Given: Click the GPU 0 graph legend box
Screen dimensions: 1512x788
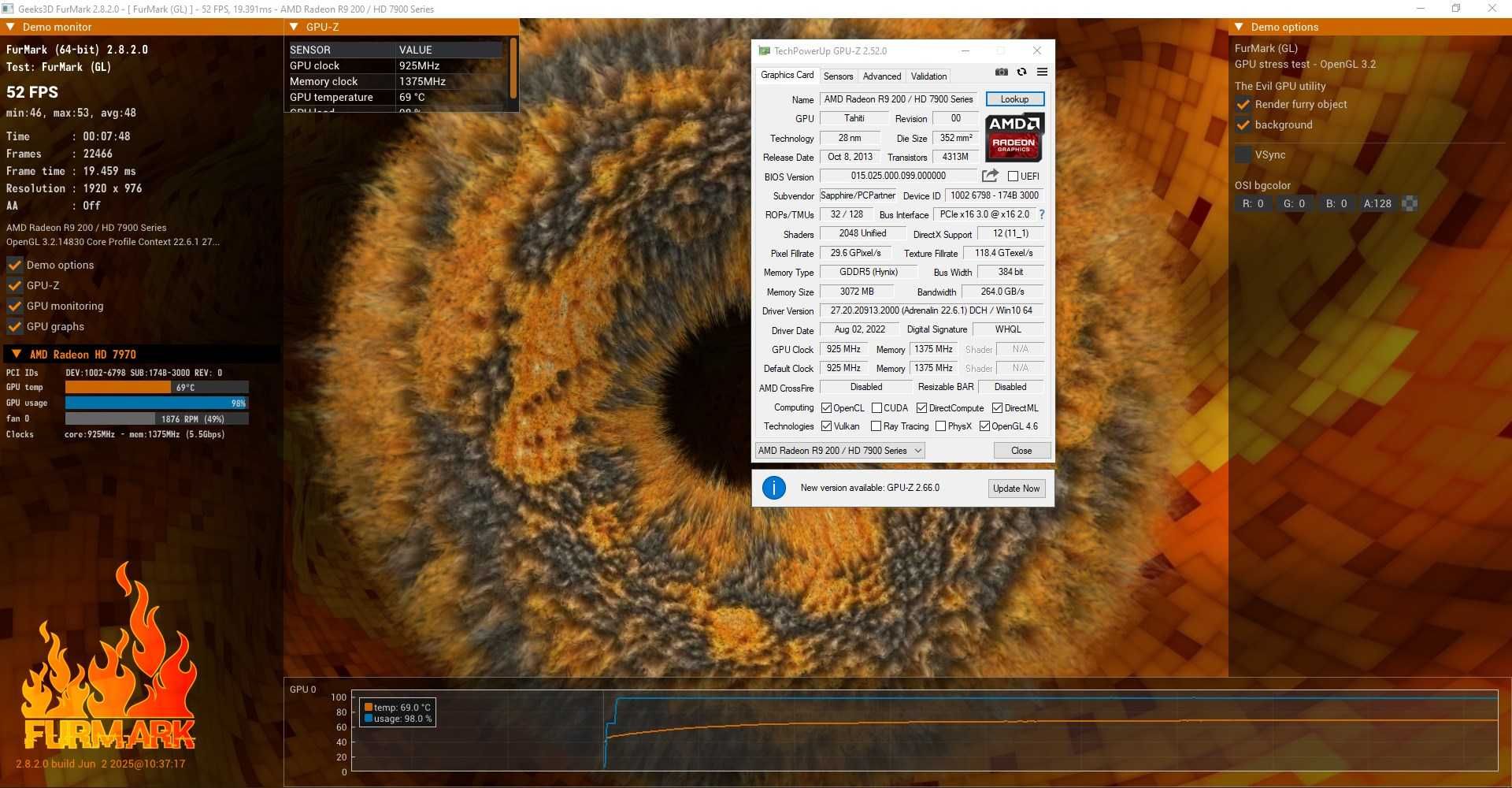Looking at the screenshot, I should pos(398,713).
